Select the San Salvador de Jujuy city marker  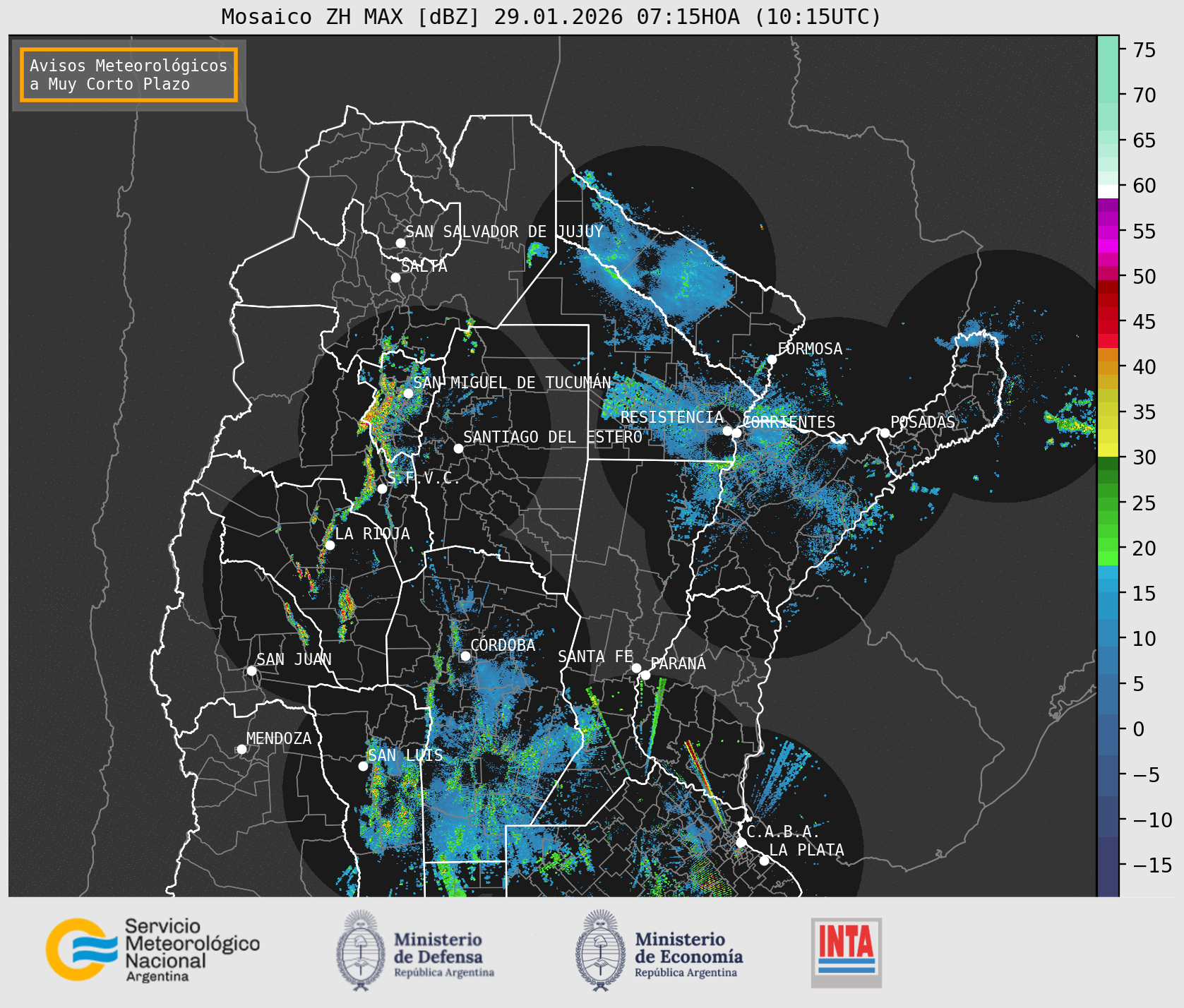pos(400,243)
